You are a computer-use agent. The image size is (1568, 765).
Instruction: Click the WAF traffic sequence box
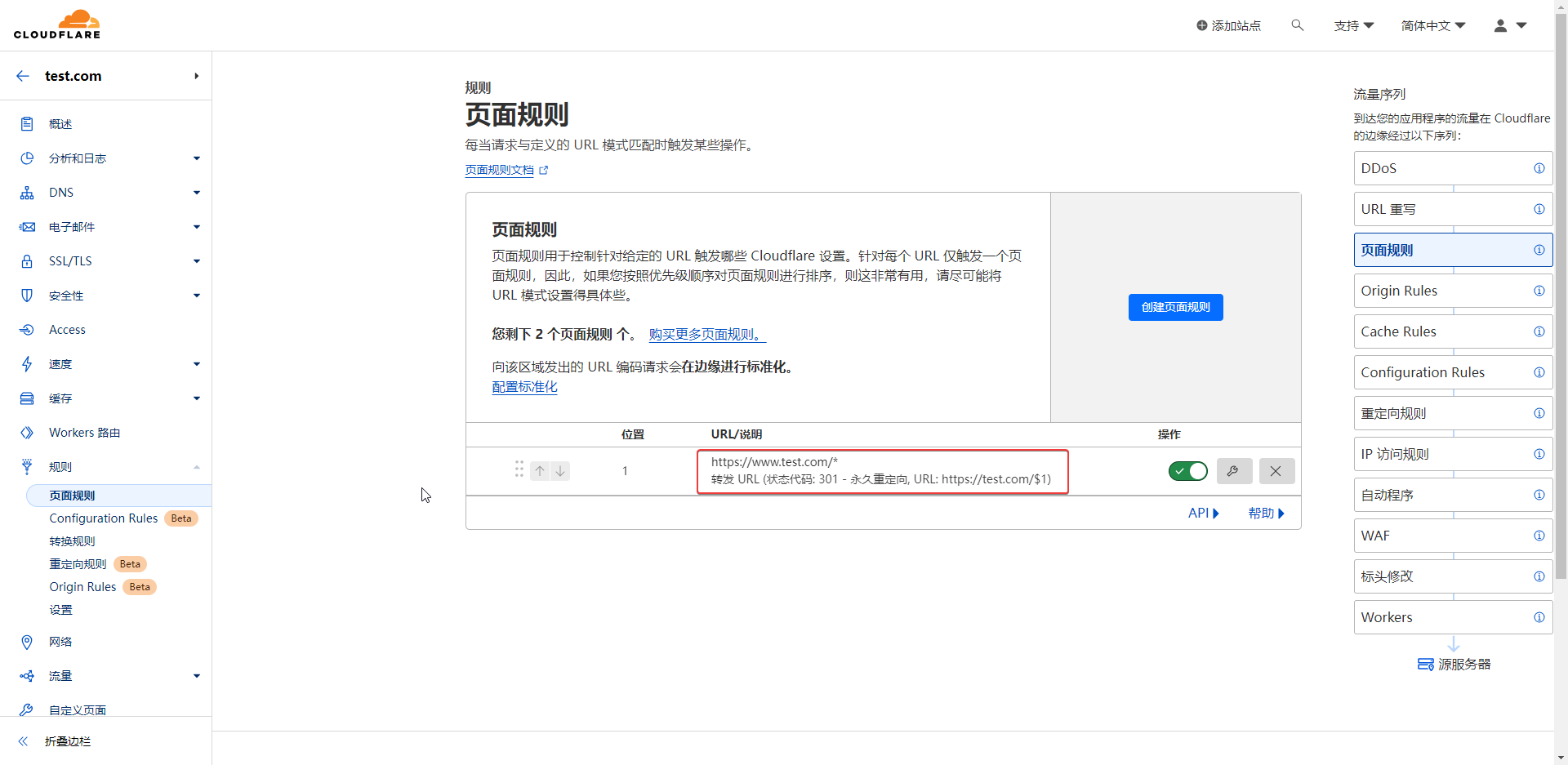pyautogui.click(x=1453, y=536)
